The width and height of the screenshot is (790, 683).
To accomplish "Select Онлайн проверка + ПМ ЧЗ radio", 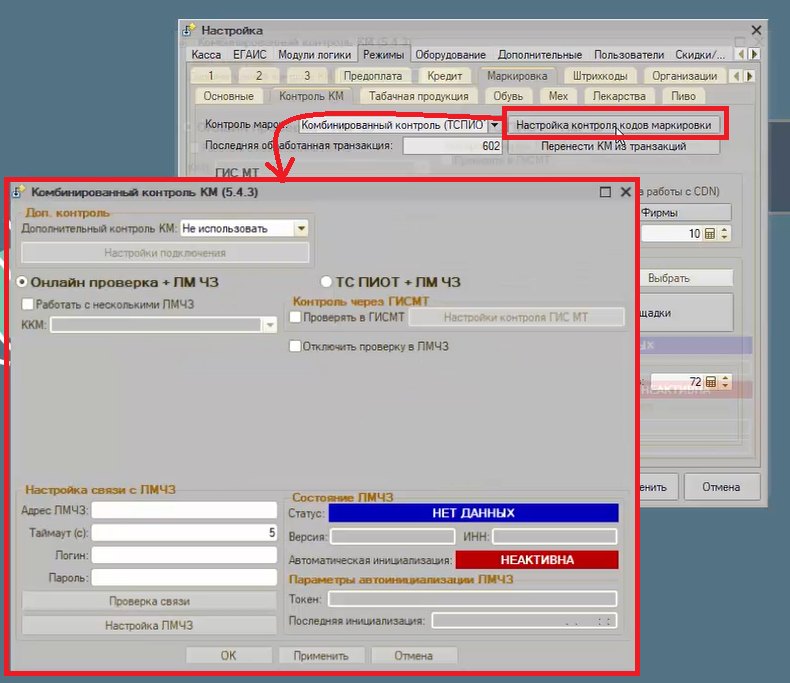I will 22,282.
